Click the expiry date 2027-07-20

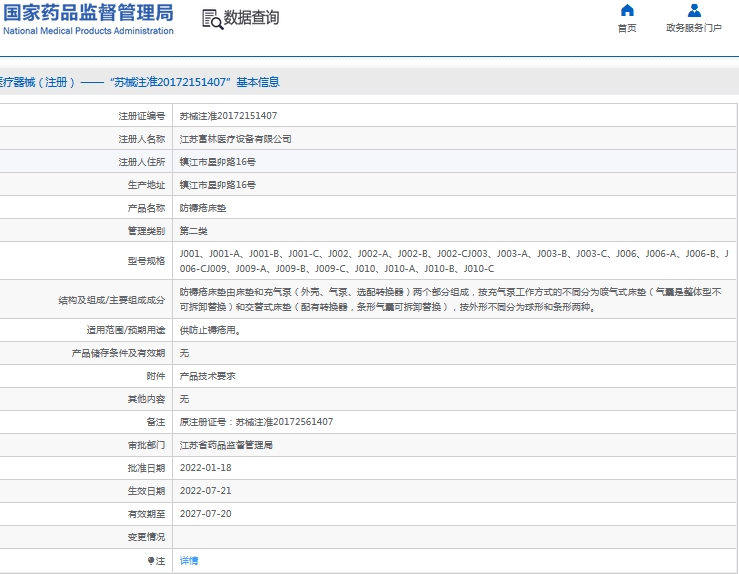click(205, 514)
